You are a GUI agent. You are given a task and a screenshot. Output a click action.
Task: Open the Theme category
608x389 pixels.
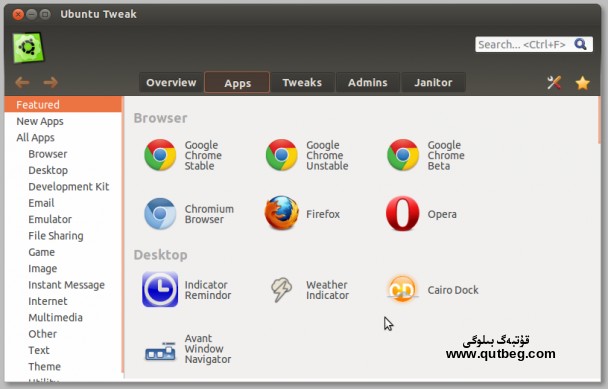tap(63, 367)
